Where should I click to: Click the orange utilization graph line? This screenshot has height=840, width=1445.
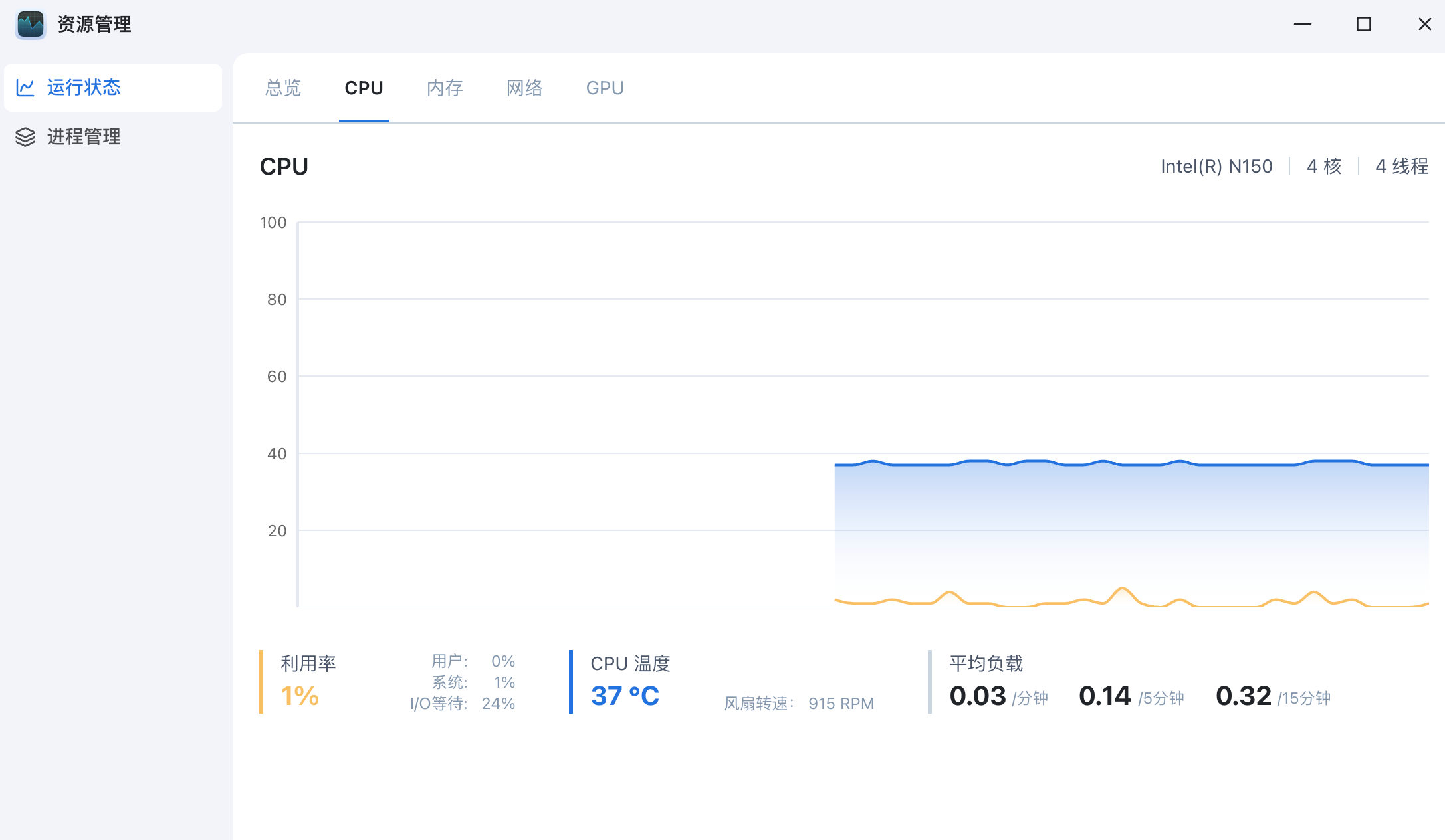point(1122,589)
